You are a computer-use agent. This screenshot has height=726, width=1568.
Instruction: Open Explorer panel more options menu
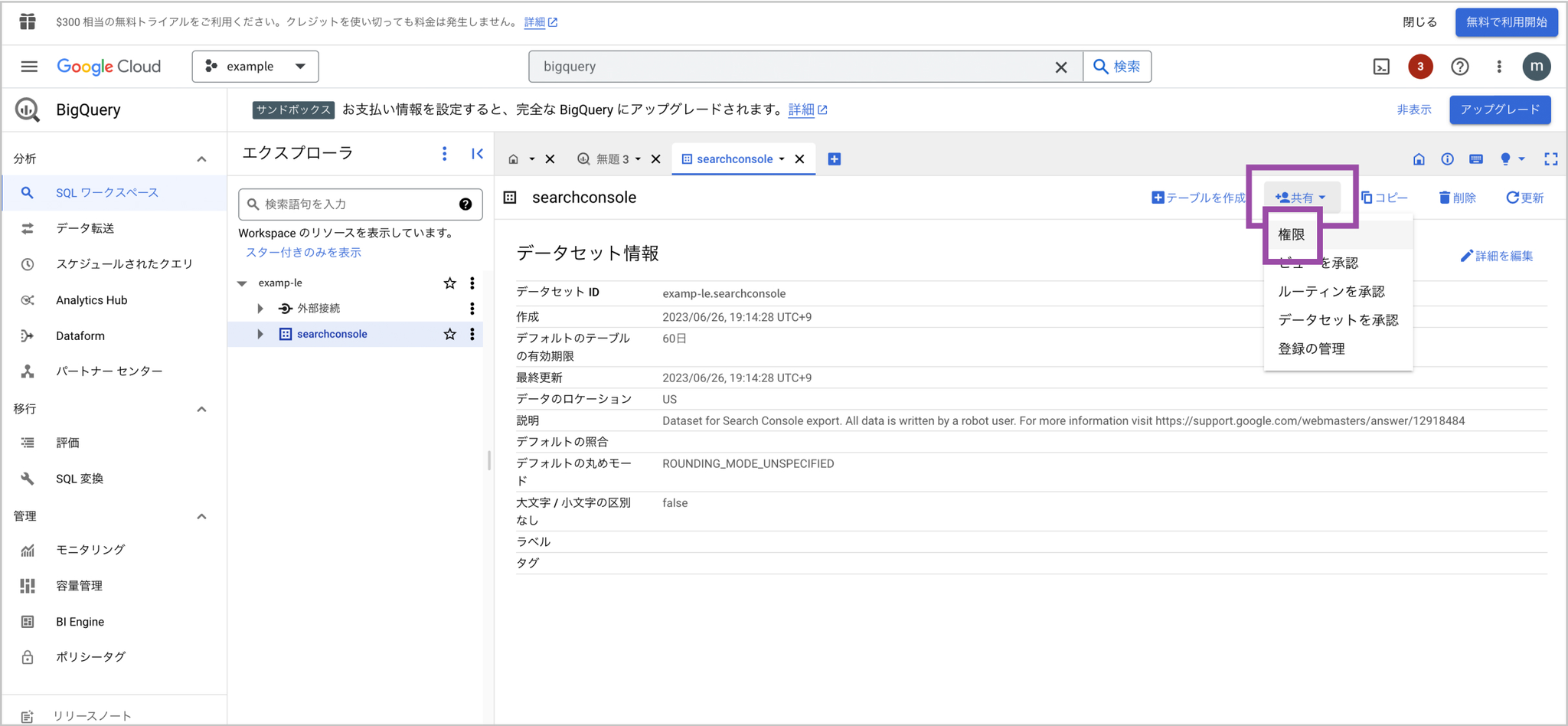(444, 154)
